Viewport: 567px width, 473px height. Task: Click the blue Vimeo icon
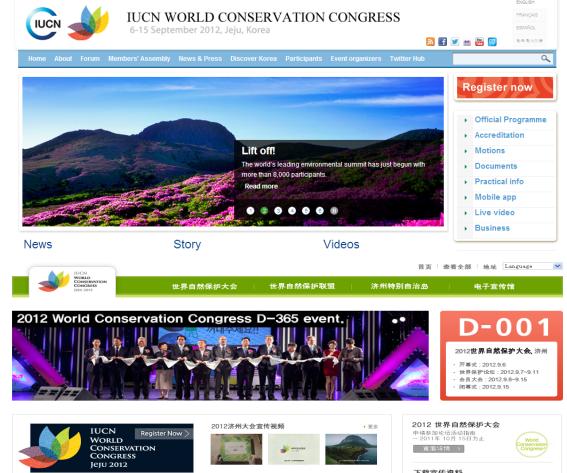click(492, 42)
